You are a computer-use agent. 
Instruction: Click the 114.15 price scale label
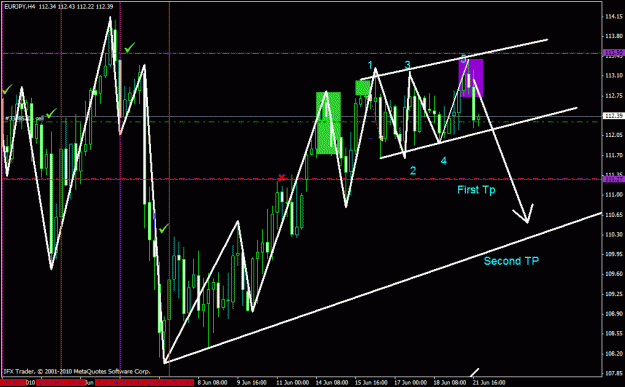click(614, 17)
